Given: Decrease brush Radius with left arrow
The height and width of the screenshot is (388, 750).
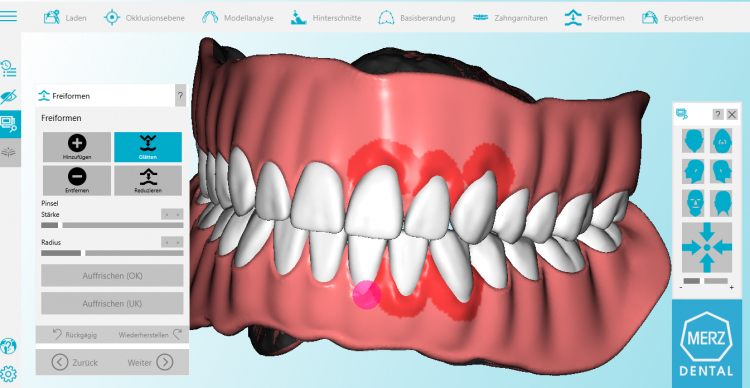Looking at the screenshot, I should pyautogui.click(x=166, y=242).
